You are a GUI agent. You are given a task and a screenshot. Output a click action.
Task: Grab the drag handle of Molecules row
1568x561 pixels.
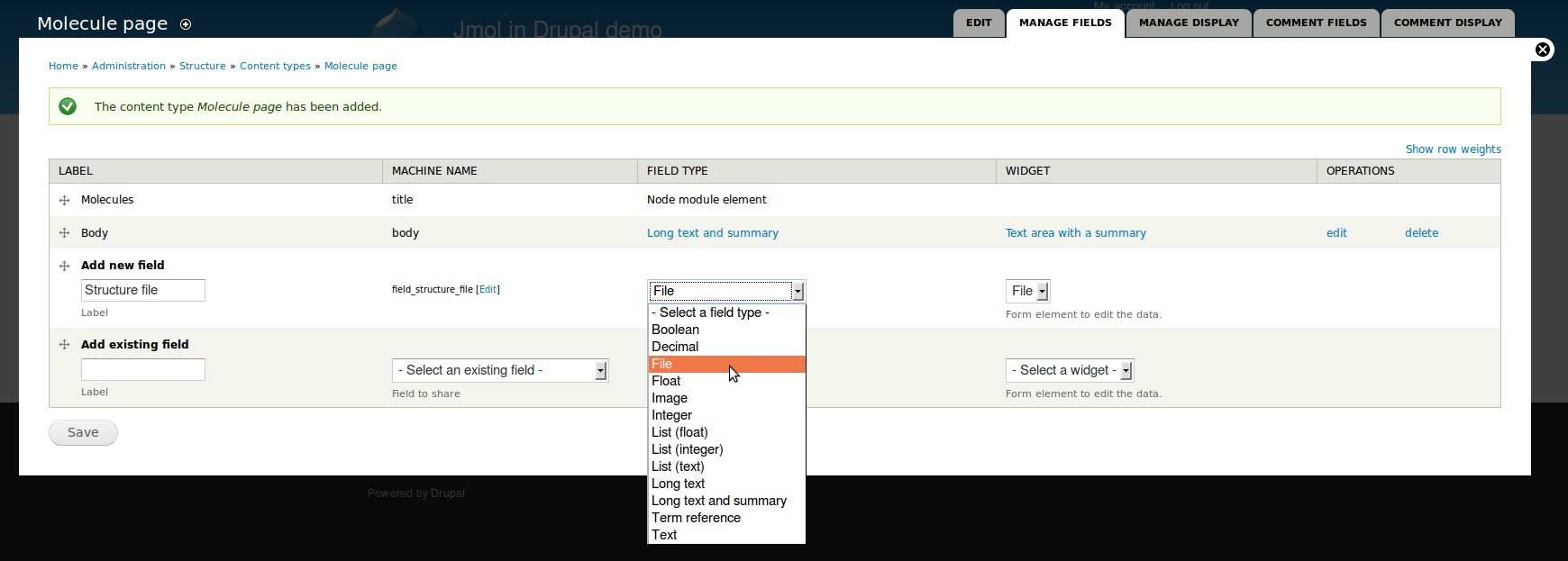pos(64,200)
